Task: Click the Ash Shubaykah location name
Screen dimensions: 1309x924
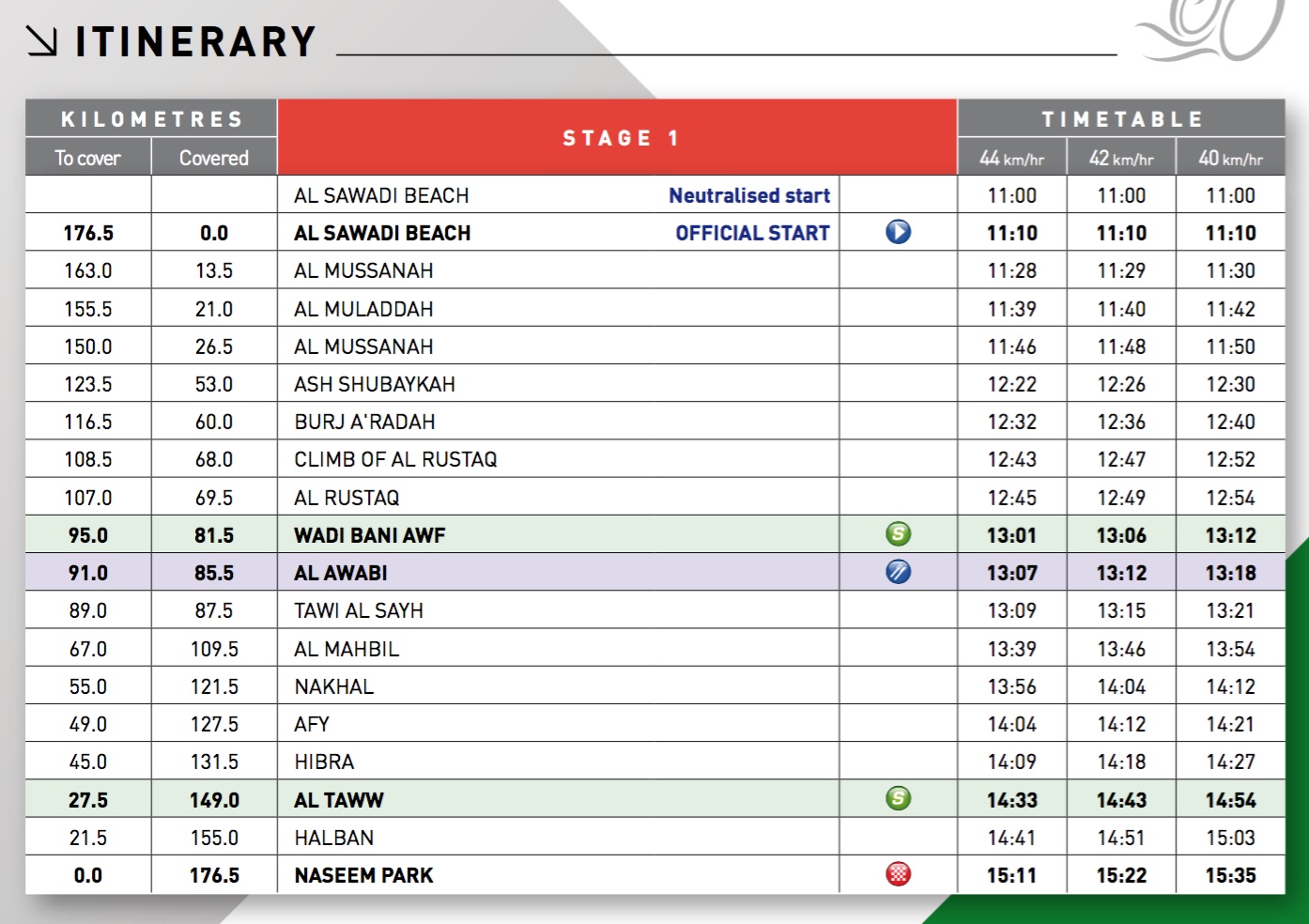Action: pos(375,384)
